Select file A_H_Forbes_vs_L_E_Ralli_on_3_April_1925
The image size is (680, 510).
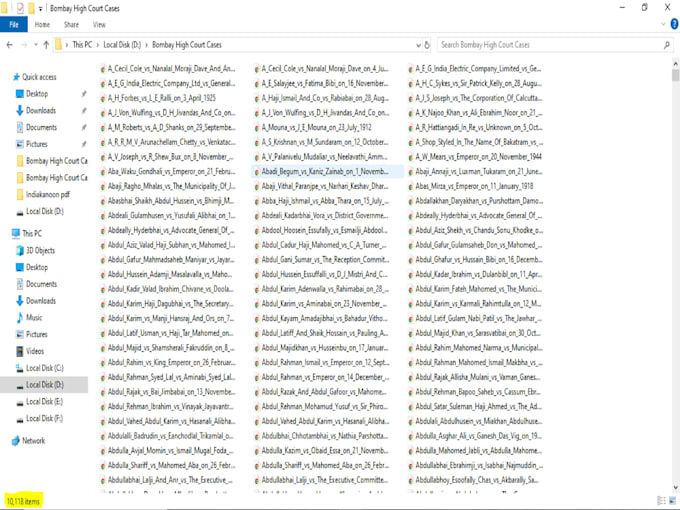tap(158, 98)
